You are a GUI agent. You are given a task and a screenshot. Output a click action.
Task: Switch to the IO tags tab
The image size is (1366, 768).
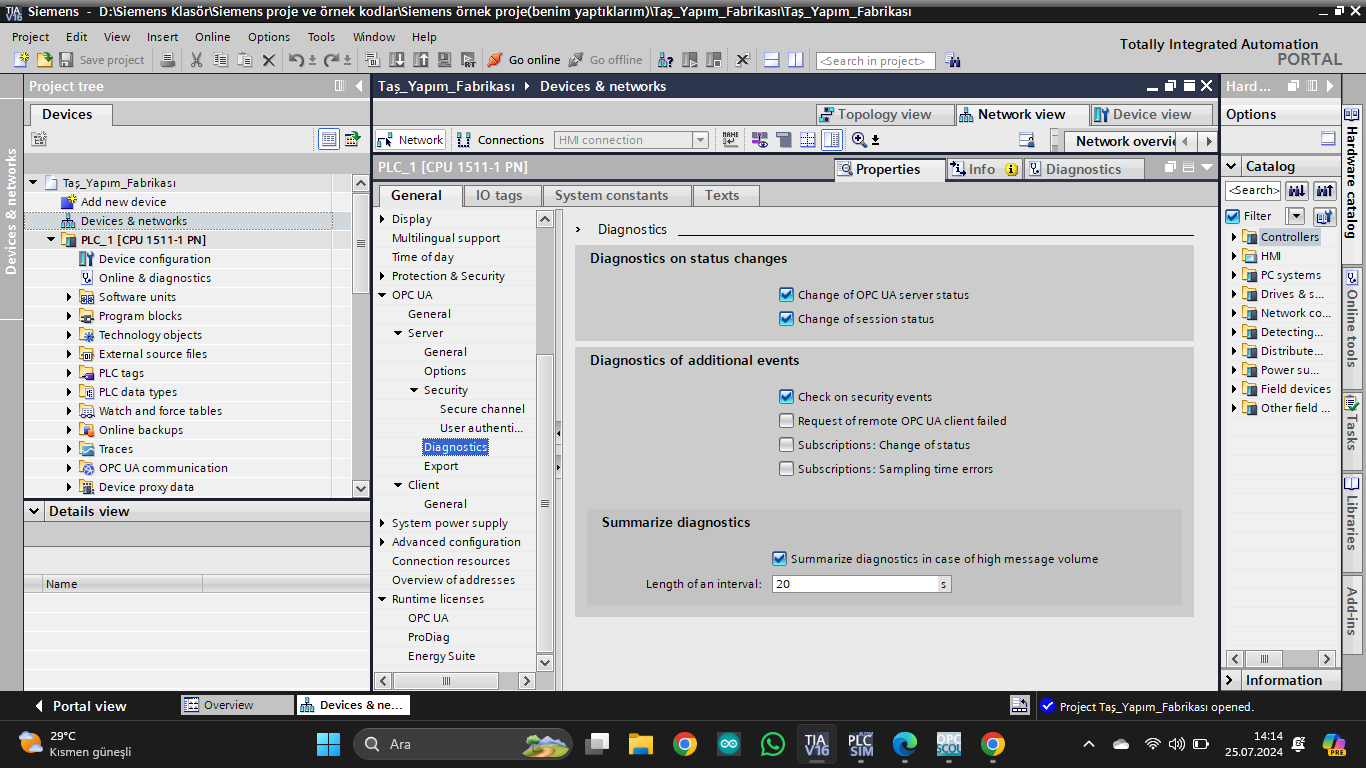[499, 195]
